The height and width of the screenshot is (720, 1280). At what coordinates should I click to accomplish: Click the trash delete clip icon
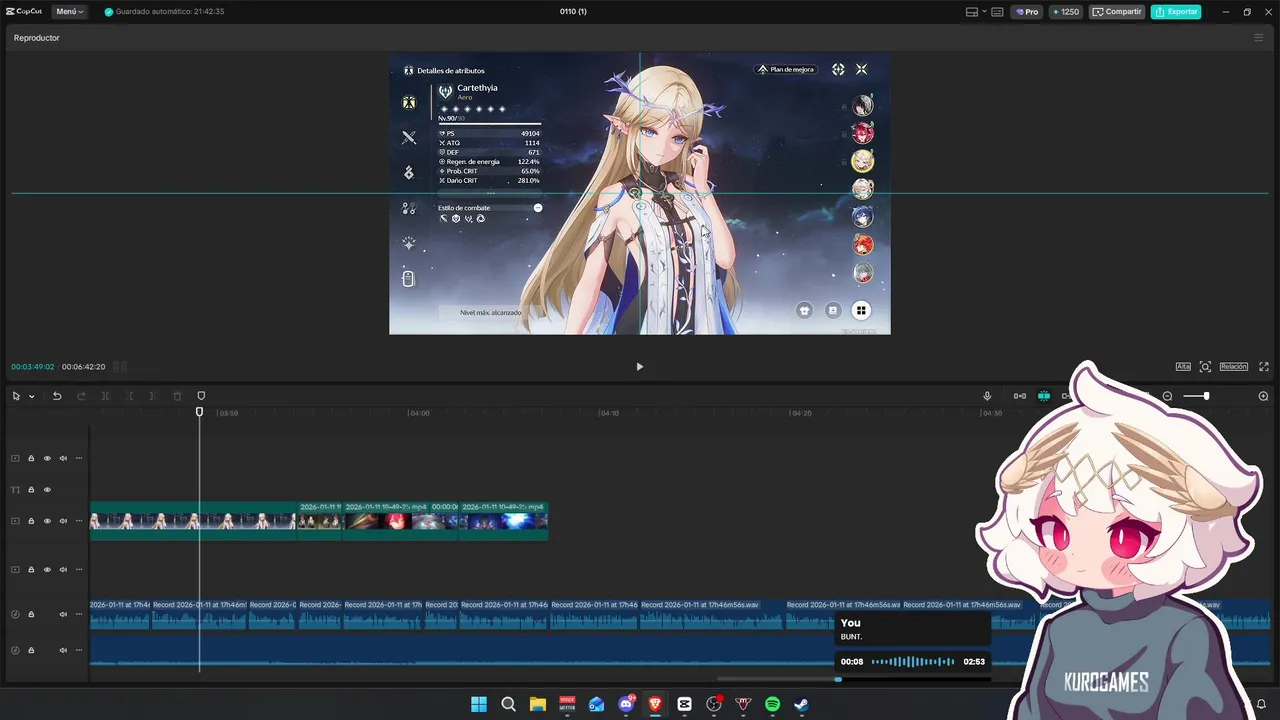(x=178, y=396)
